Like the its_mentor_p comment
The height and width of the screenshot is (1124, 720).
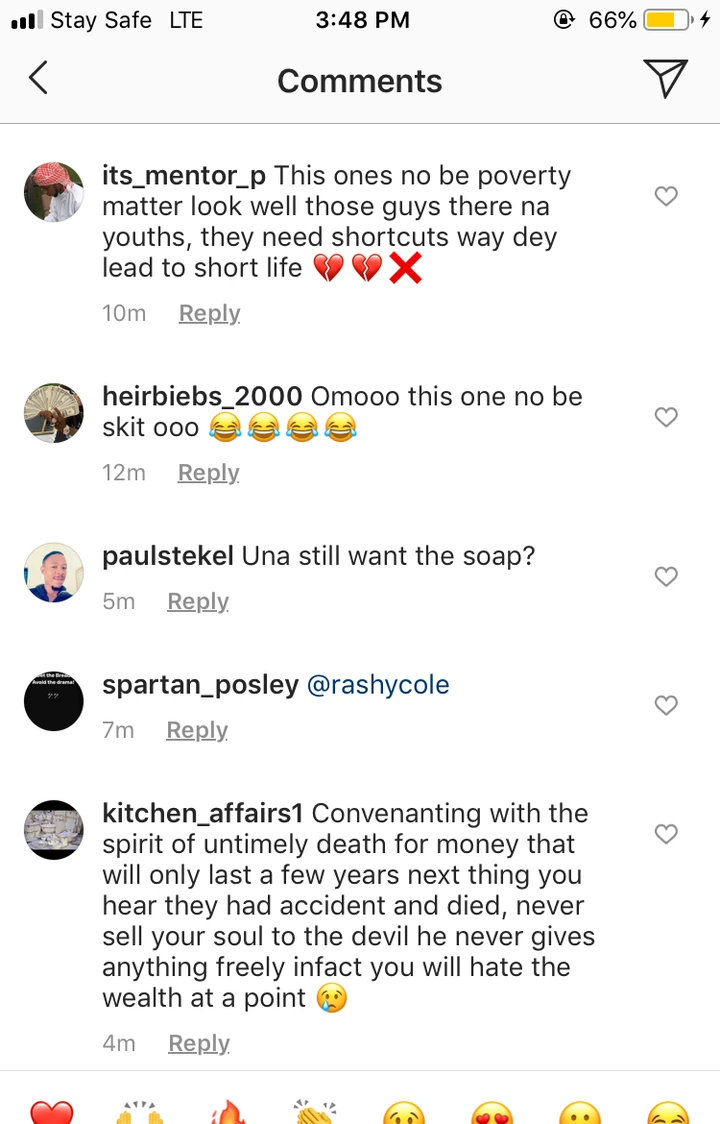[x=666, y=196]
